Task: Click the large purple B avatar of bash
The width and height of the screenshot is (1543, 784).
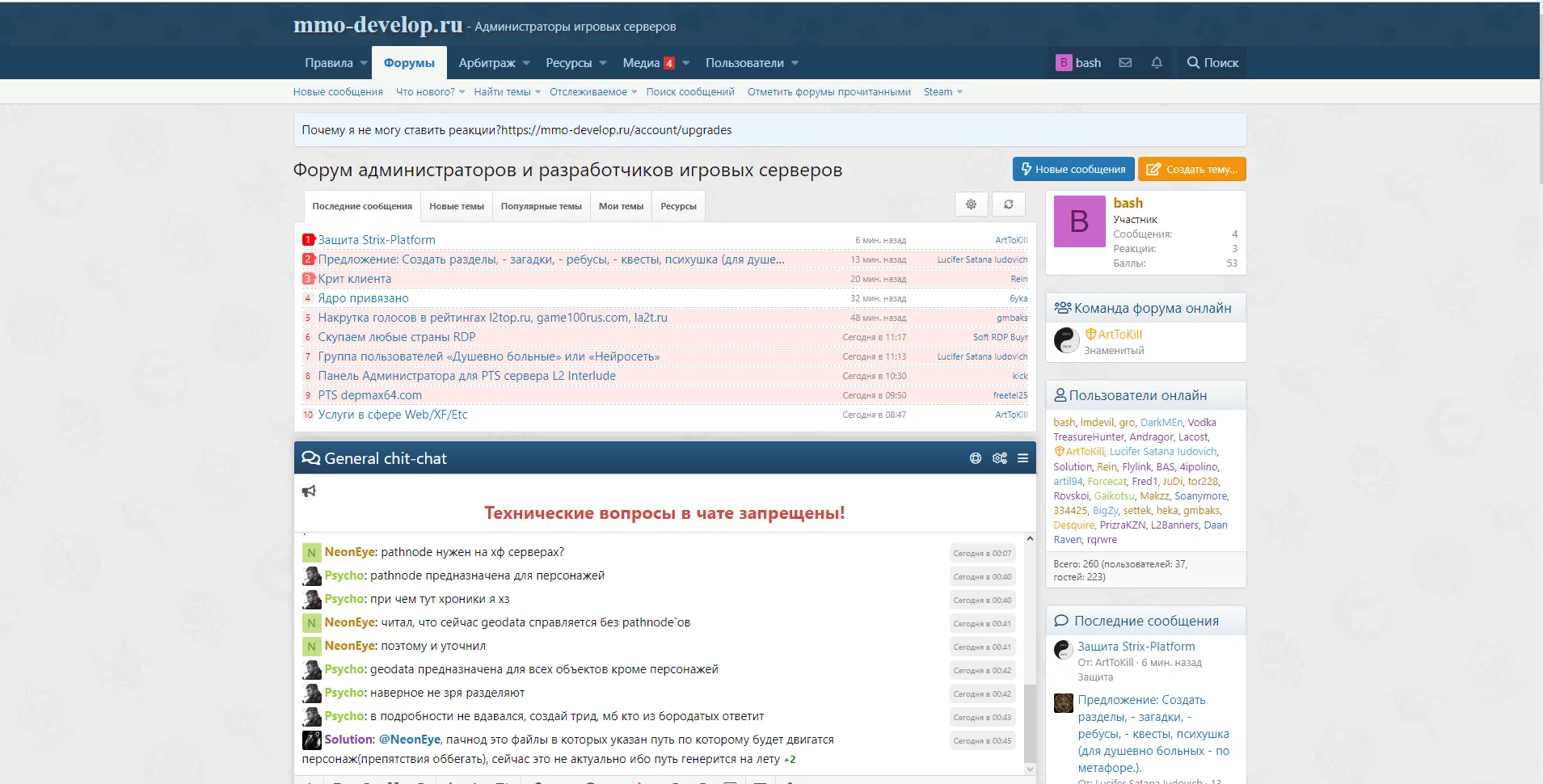Action: coord(1079,221)
